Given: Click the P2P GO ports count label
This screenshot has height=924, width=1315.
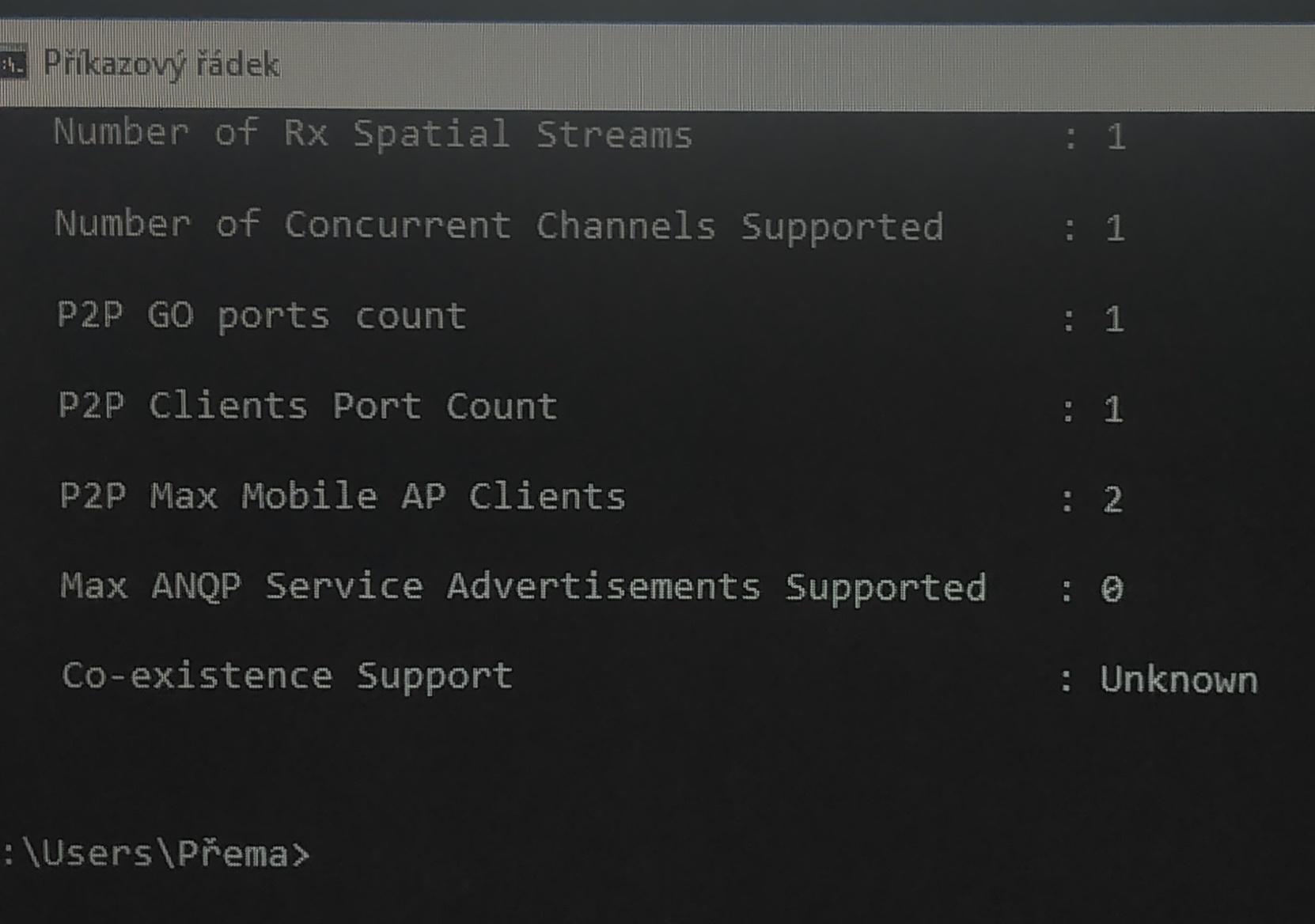Looking at the screenshot, I should [x=261, y=316].
